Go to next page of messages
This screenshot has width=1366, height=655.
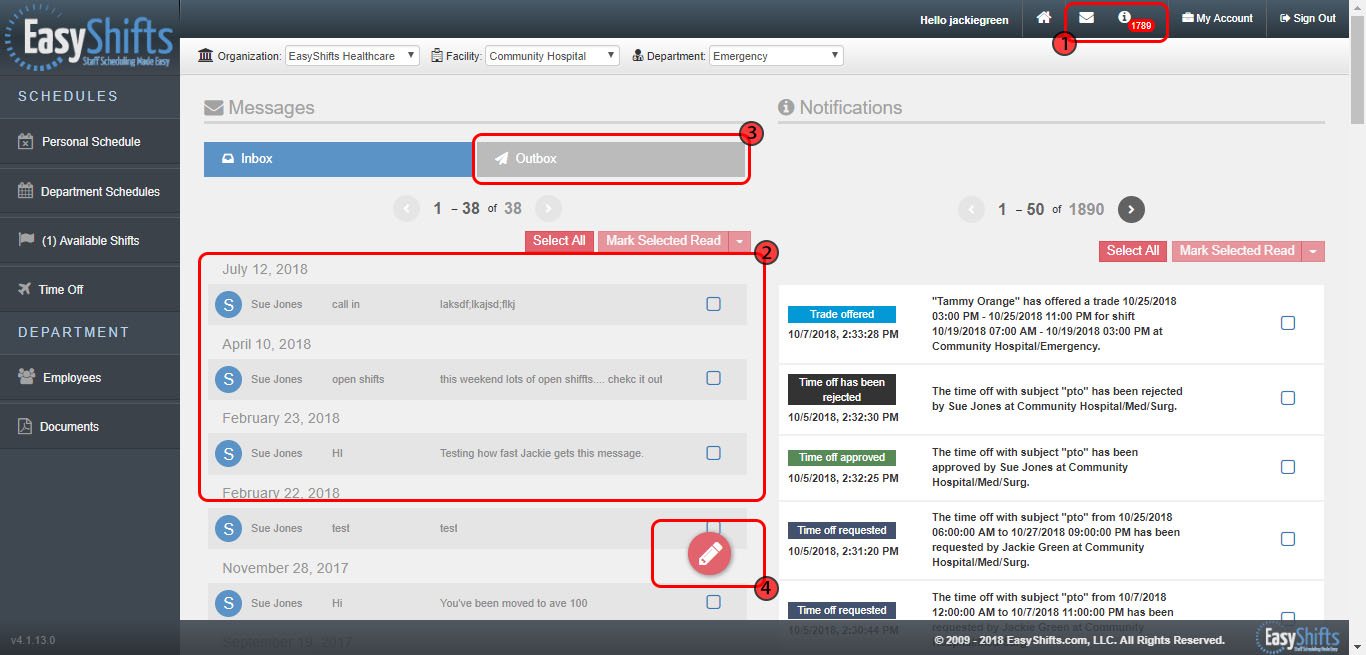pyautogui.click(x=548, y=208)
